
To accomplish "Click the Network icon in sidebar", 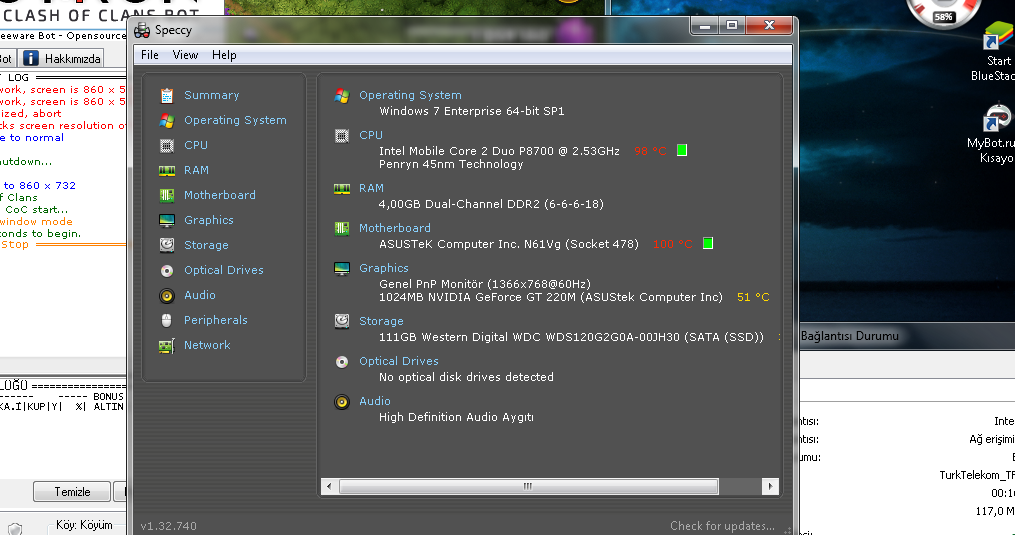I will [x=167, y=346].
